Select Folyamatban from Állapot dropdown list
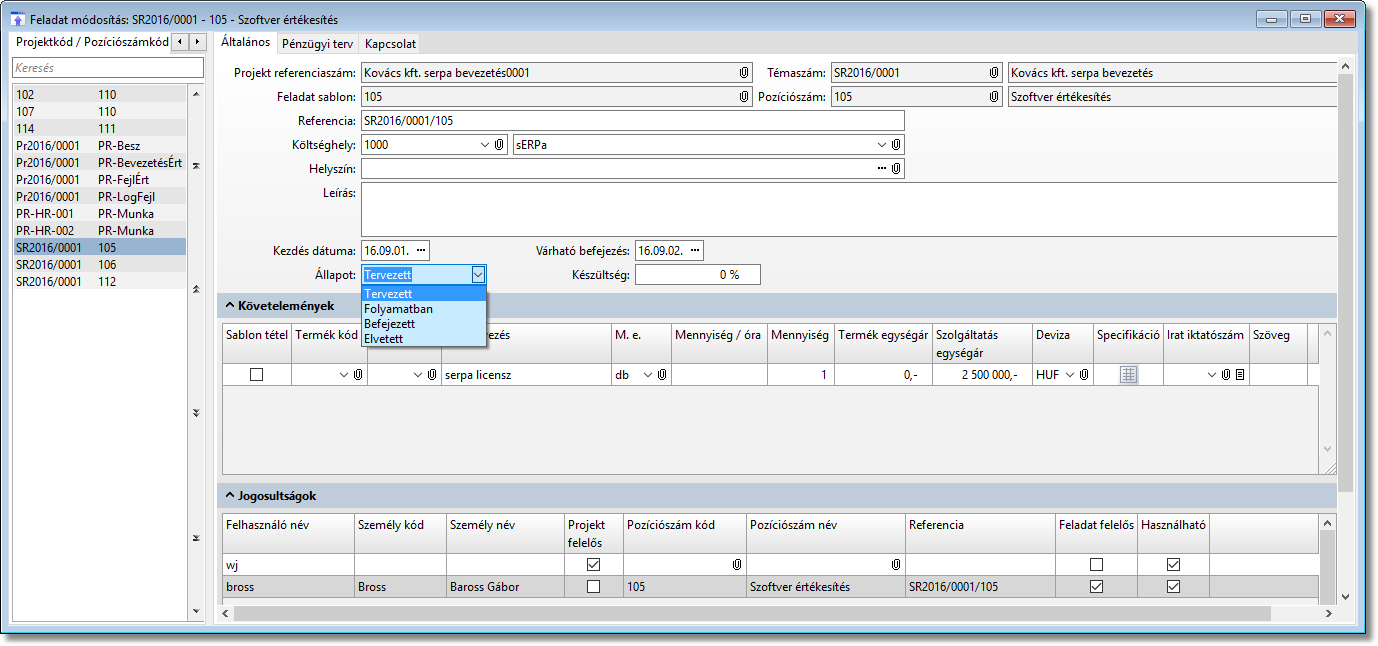This screenshot has height=646, width=1378. pyautogui.click(x=398, y=309)
